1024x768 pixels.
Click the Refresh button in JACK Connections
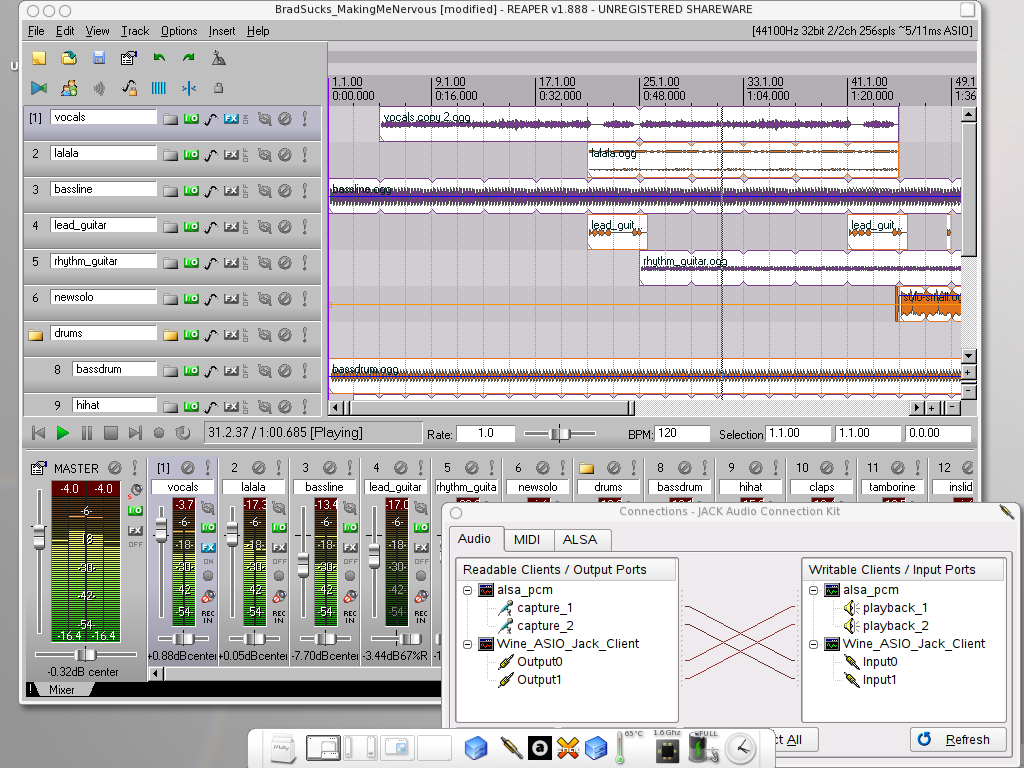pyautogui.click(x=958, y=739)
